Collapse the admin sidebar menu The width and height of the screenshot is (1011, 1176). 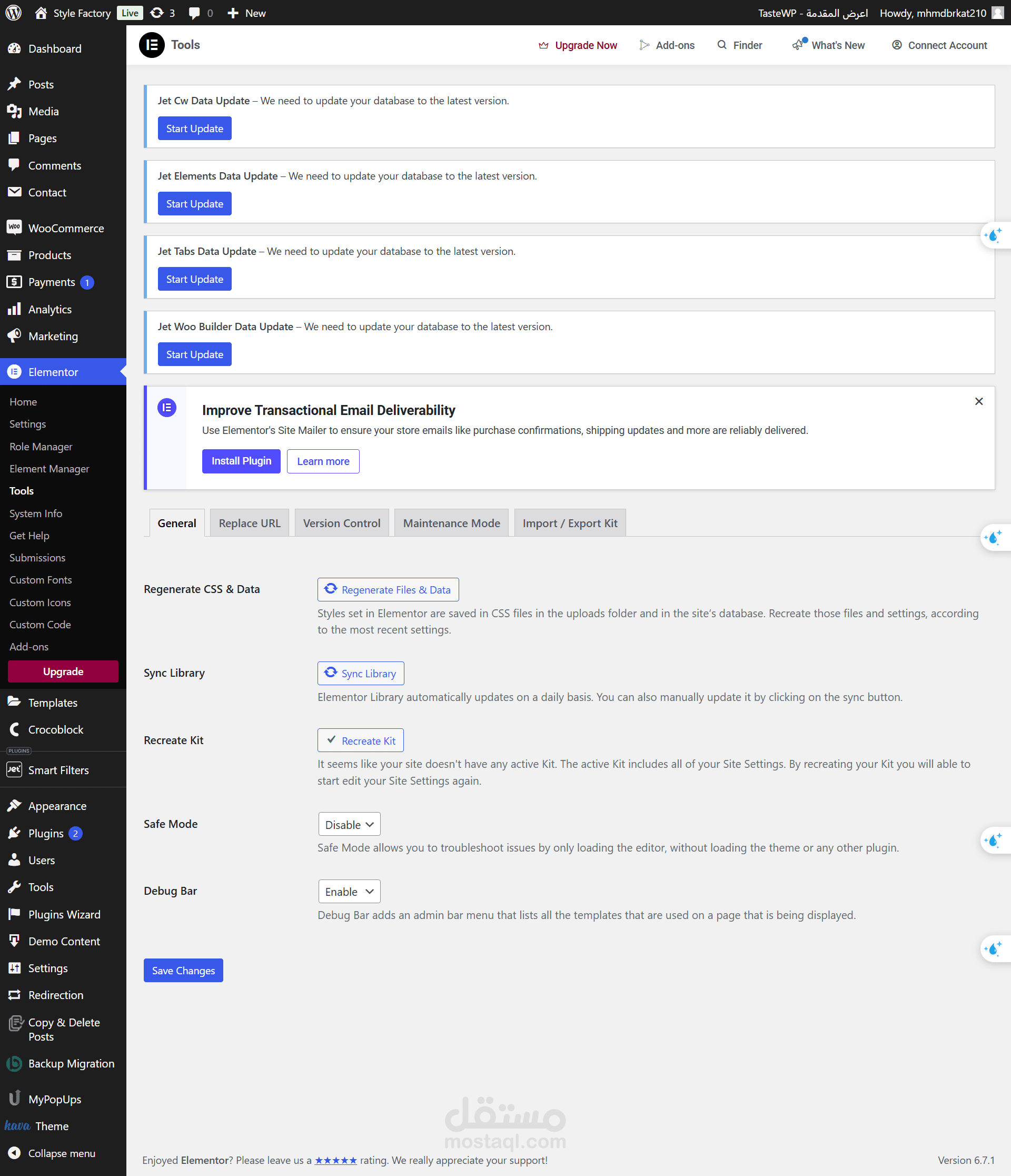tap(61, 1153)
